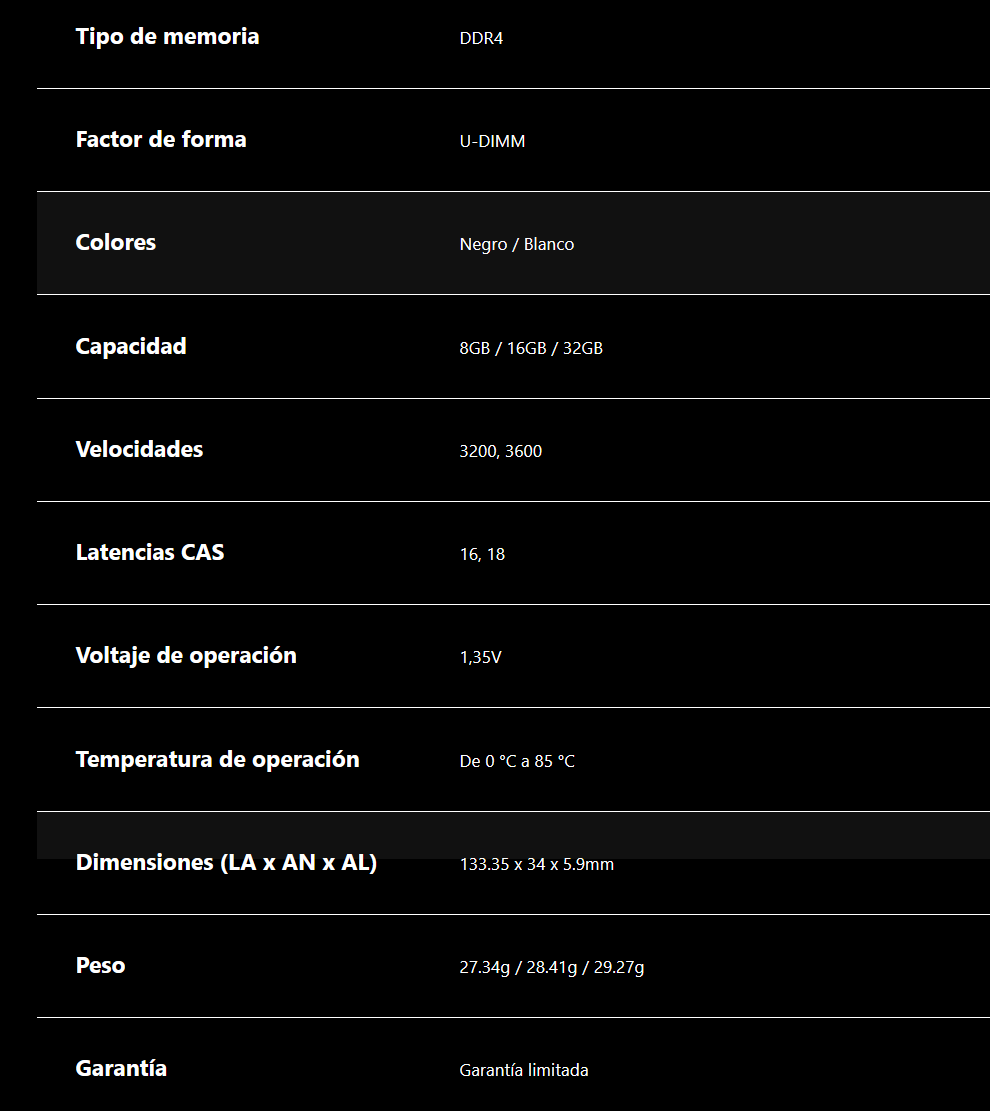Click the 1,35V voltage value

[480, 657]
